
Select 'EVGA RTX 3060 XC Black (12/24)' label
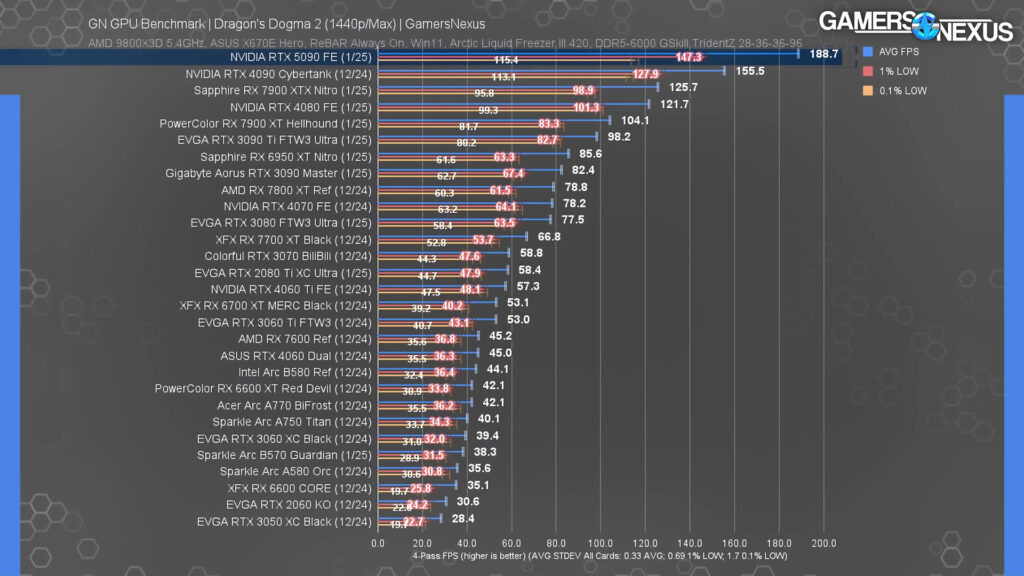pos(284,440)
